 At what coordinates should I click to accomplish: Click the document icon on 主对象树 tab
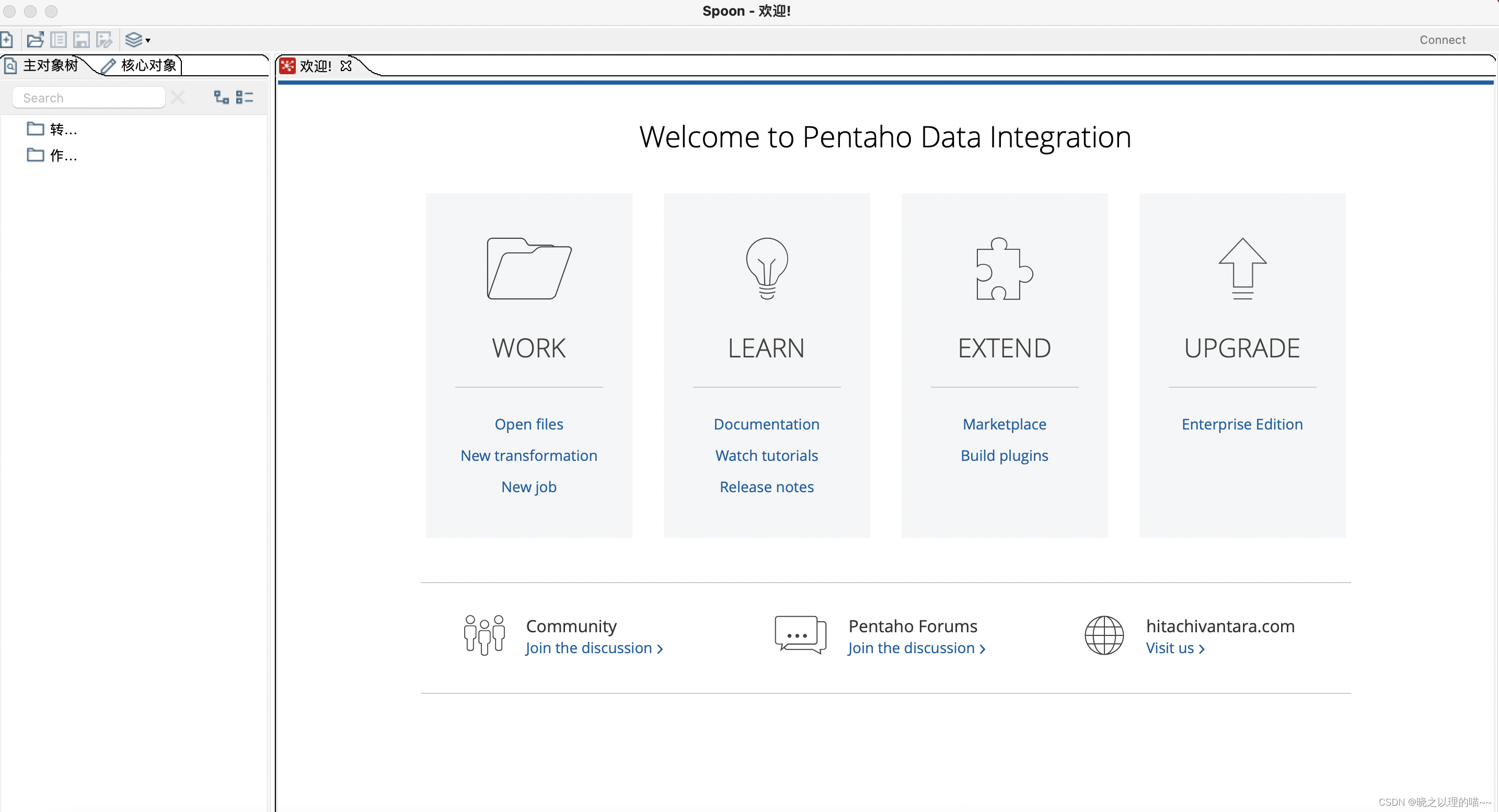(x=10, y=66)
